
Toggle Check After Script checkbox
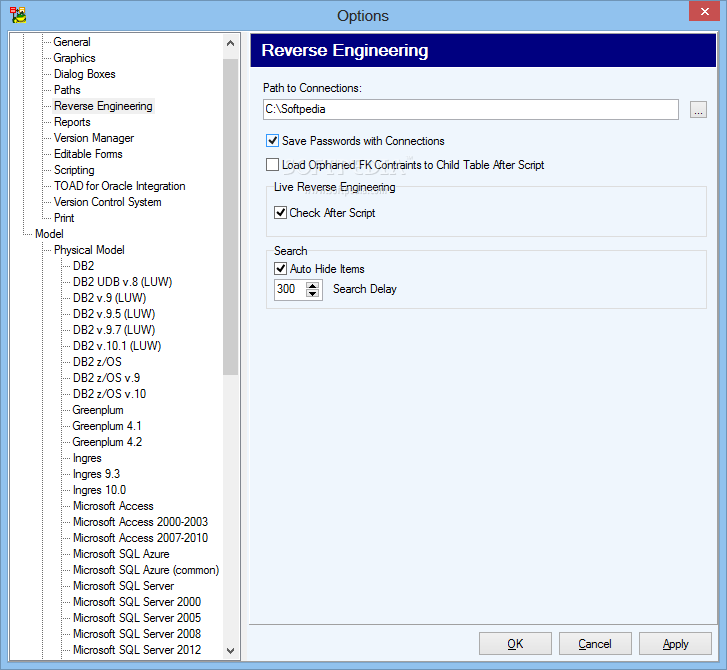tap(280, 212)
